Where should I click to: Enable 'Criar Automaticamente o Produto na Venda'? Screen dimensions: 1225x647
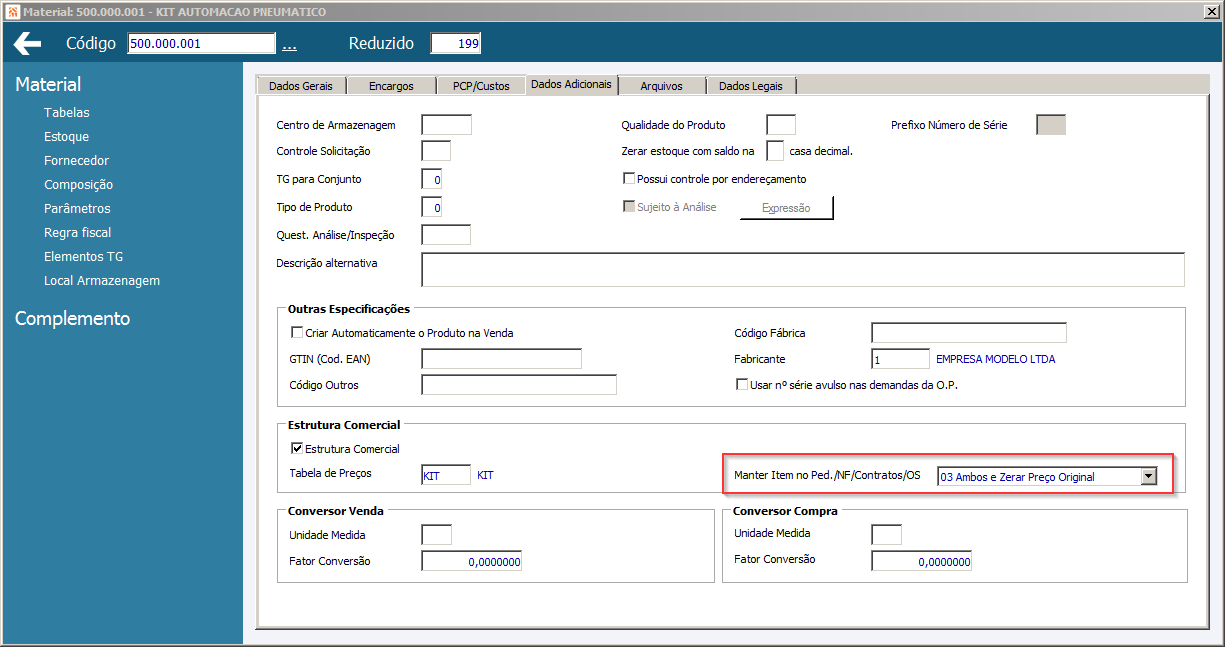(x=297, y=333)
